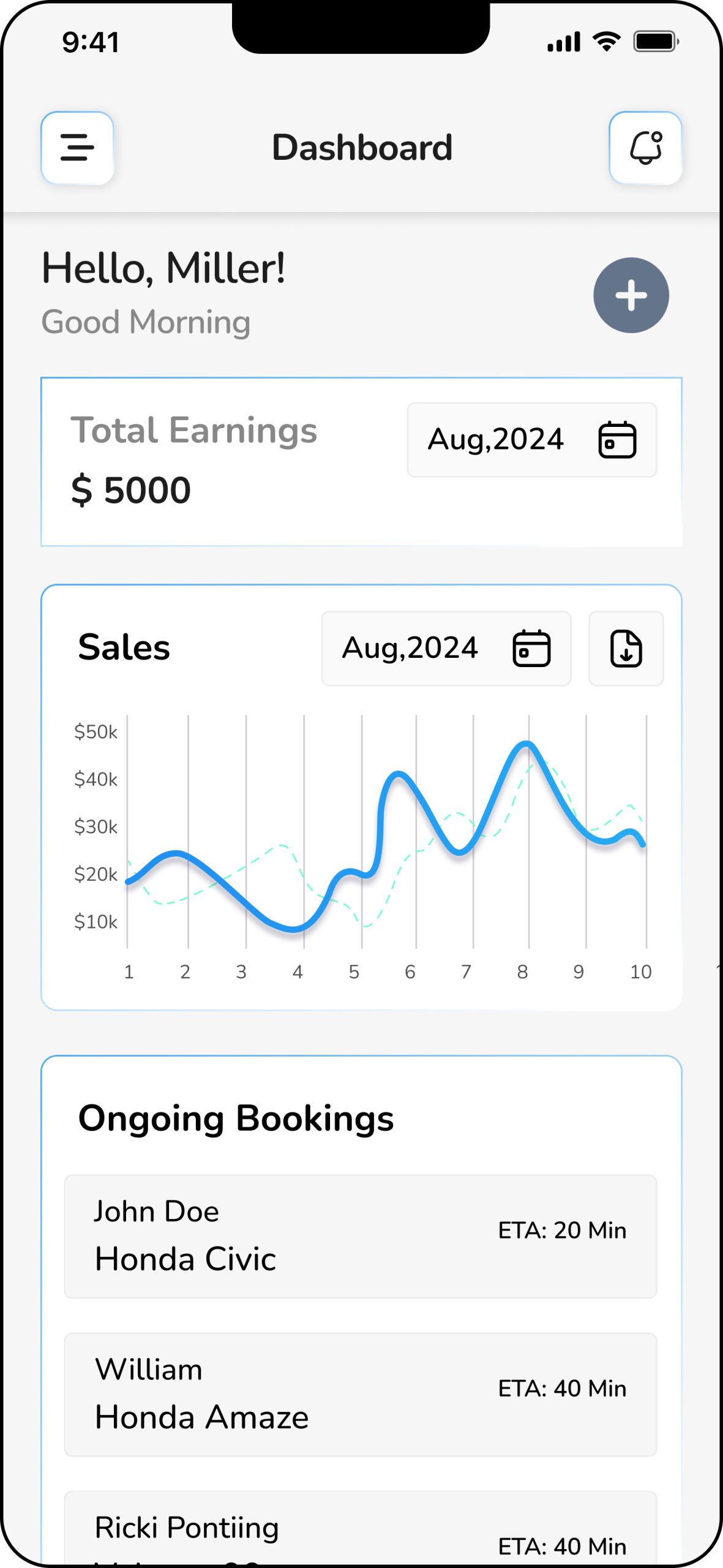The width and height of the screenshot is (723, 1568).
Task: Open John Doe Honda Civic booking
Action: (360, 1236)
